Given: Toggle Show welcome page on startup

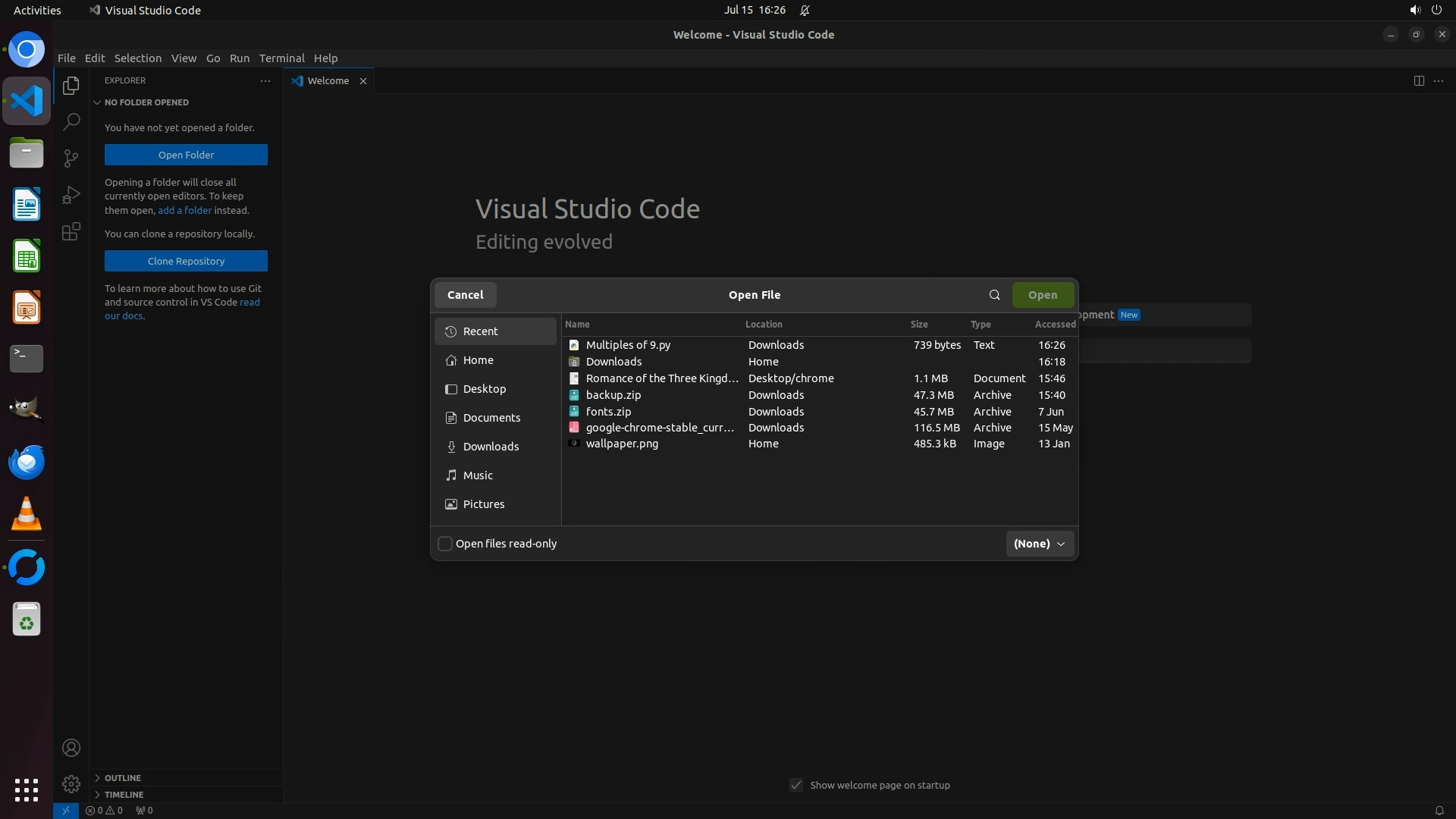Looking at the screenshot, I should [x=796, y=785].
